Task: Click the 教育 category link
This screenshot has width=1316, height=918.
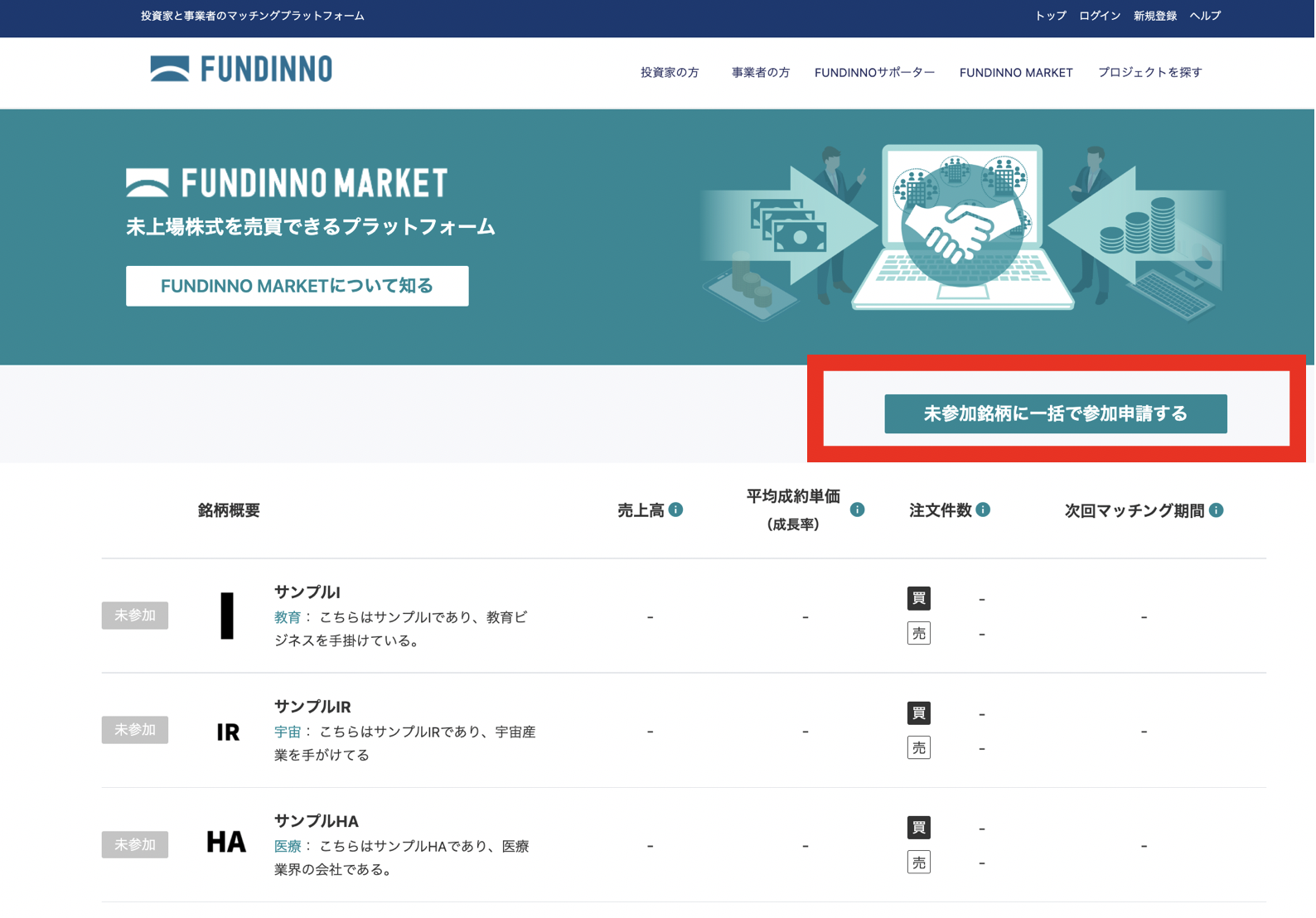Action: pyautogui.click(x=287, y=618)
